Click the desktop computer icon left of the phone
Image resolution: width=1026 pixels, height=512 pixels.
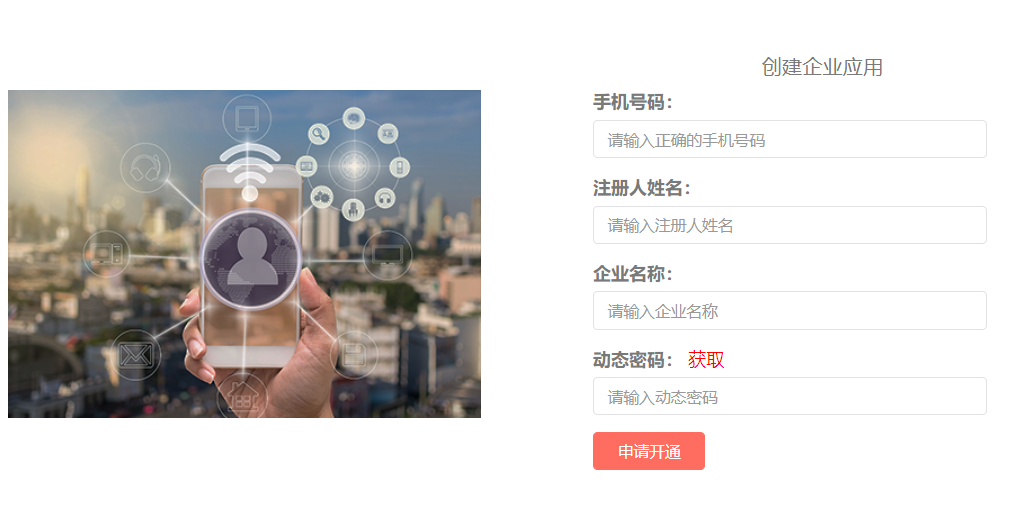click(x=106, y=254)
